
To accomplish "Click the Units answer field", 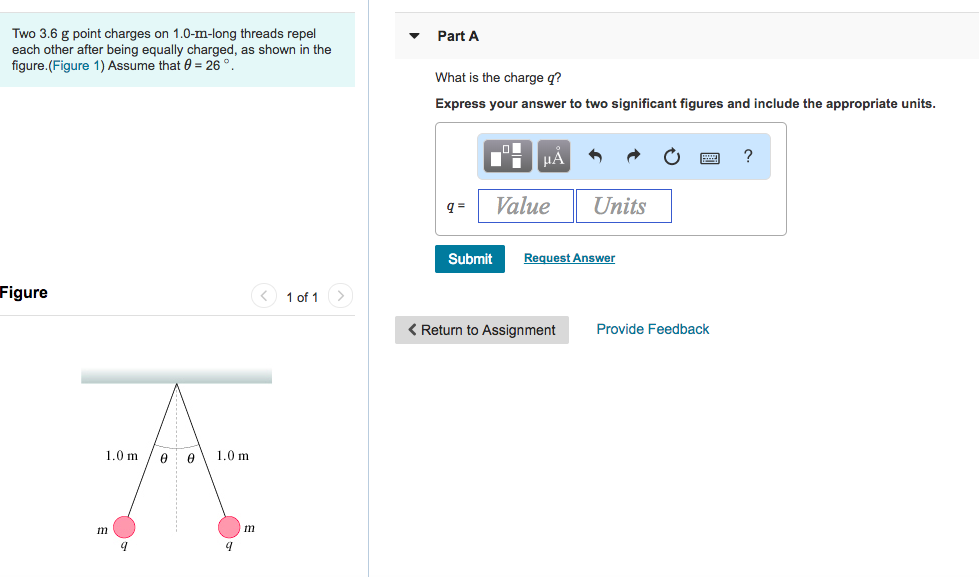I will (x=623, y=206).
